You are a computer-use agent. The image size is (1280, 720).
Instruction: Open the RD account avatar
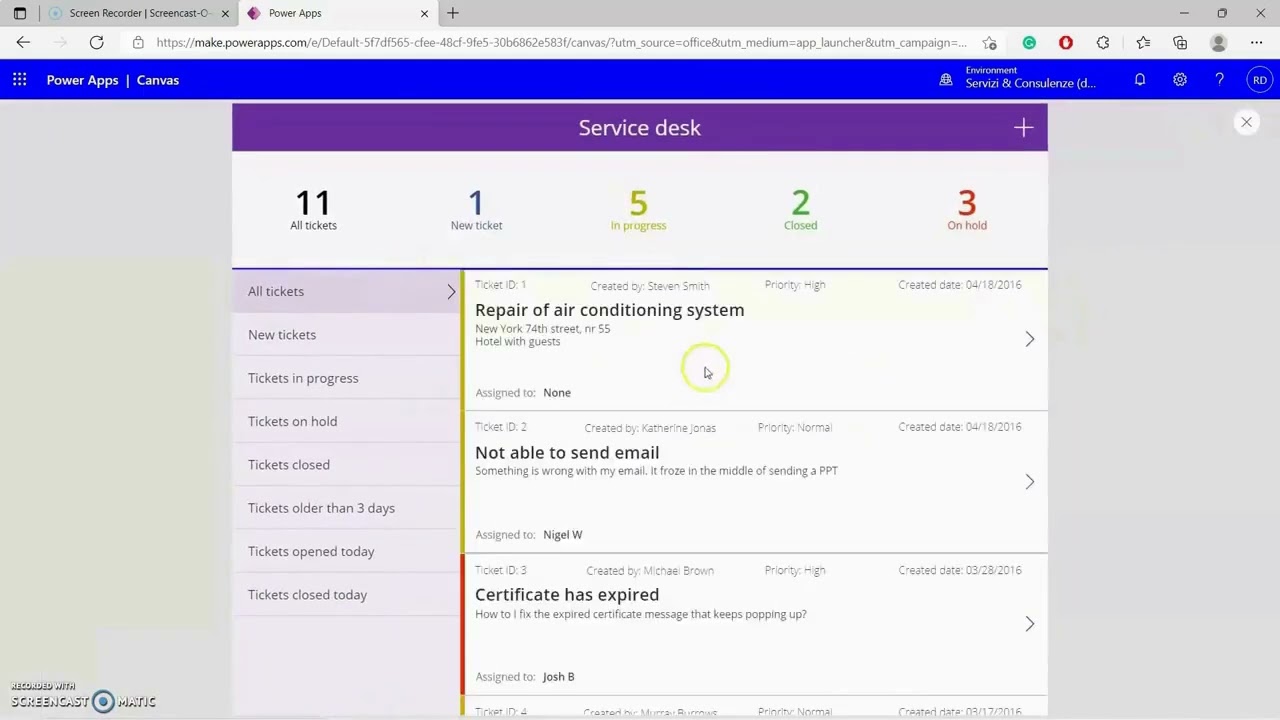coord(1259,80)
